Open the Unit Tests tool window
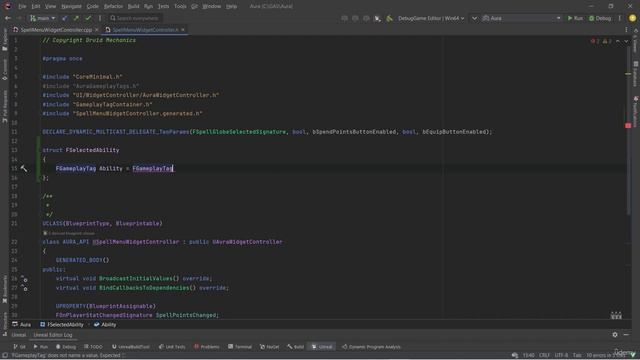The height and width of the screenshot is (360, 640). 172,347
